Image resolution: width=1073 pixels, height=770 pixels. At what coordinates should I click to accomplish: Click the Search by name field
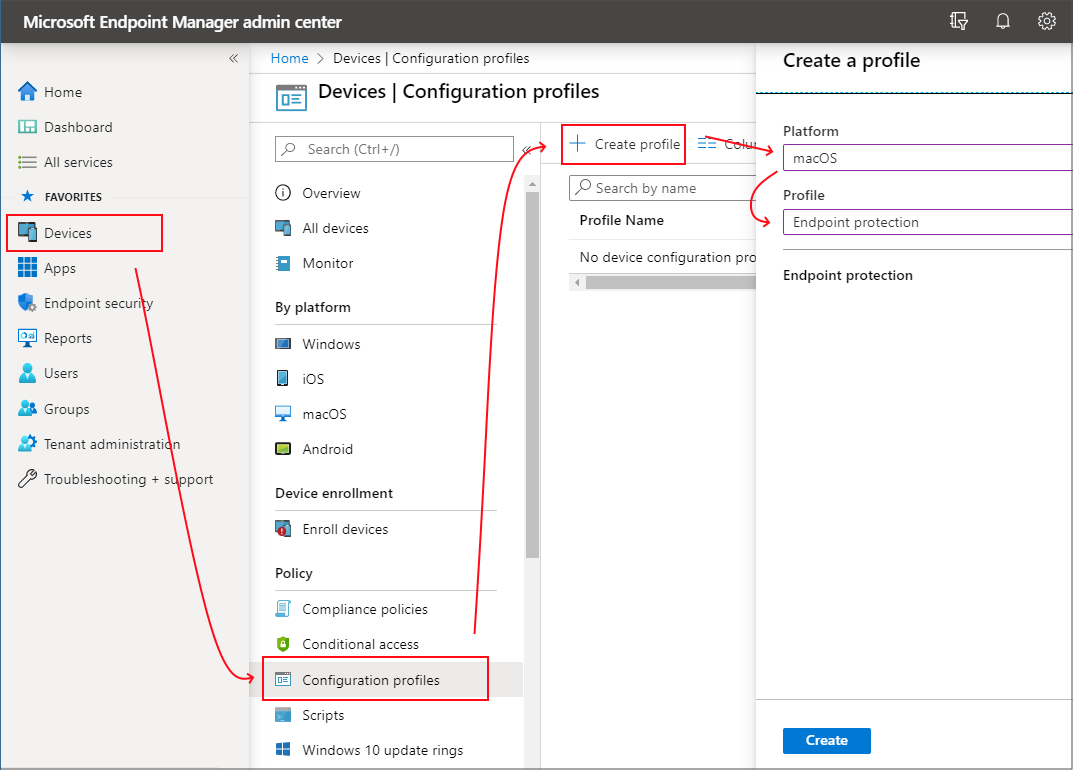click(x=662, y=188)
